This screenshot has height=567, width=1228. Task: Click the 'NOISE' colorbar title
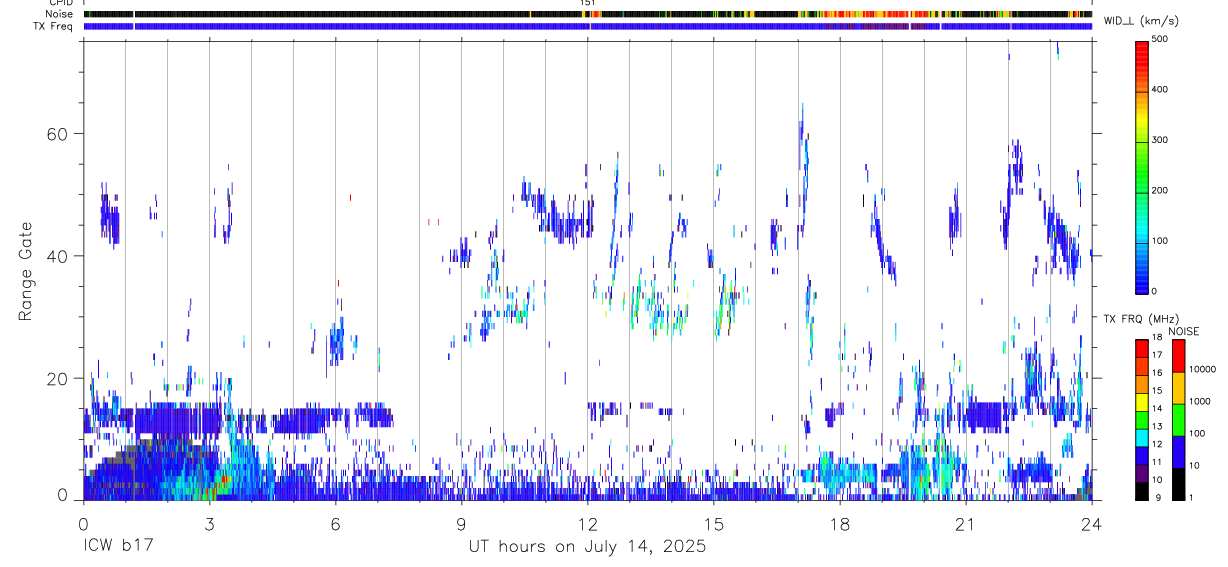coord(1184,331)
